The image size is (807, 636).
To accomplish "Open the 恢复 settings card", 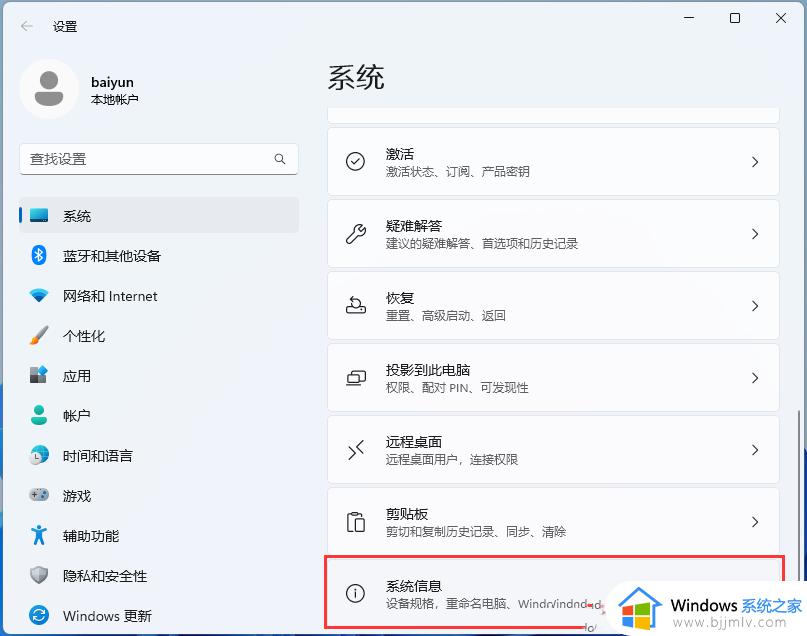I will [x=553, y=306].
